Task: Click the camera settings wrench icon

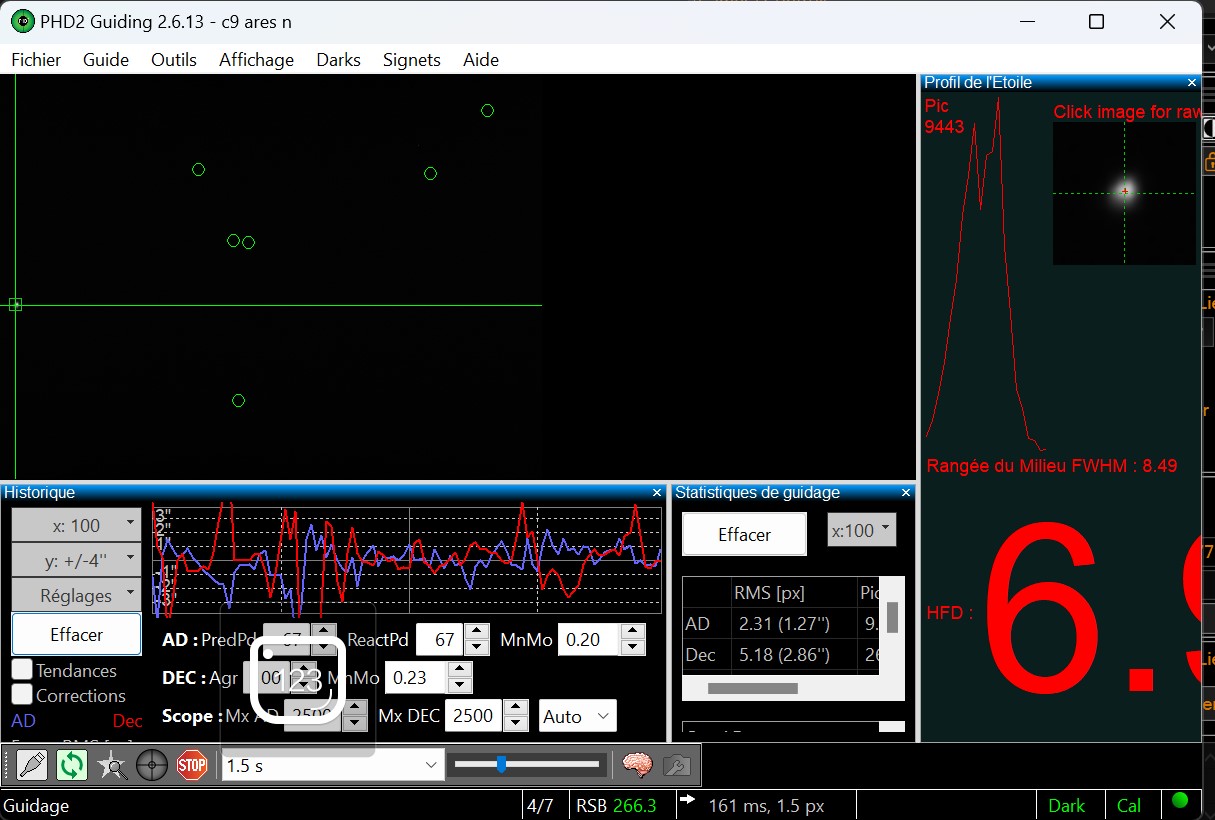Action: [x=677, y=766]
